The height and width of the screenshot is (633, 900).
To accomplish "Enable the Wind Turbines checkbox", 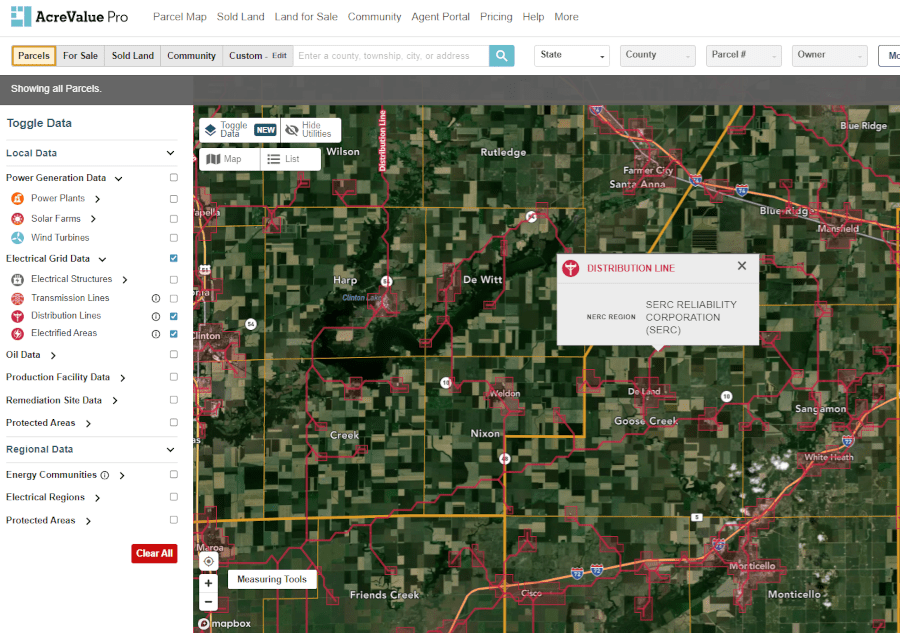I will (173, 238).
